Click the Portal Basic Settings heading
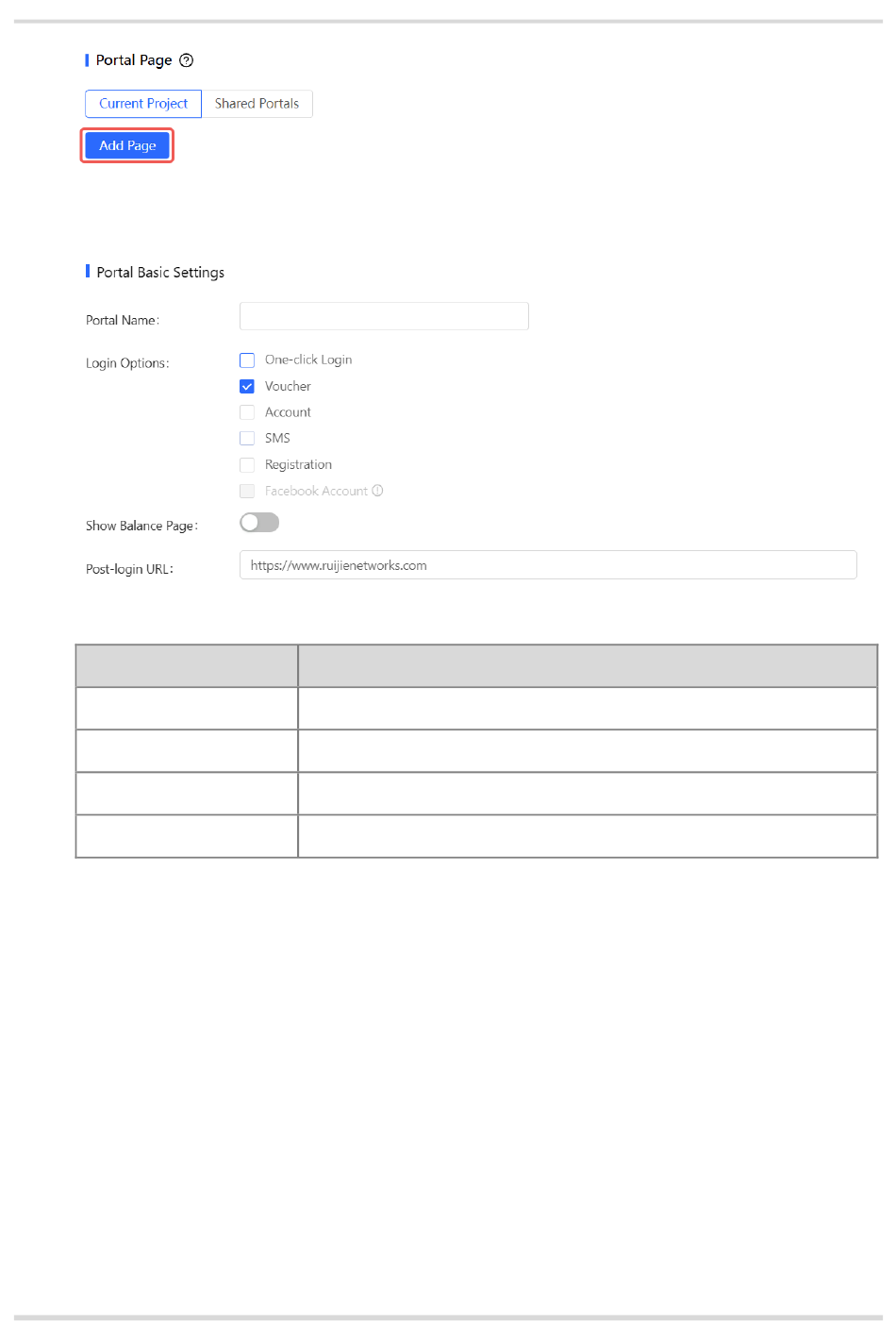896x1339 pixels. point(160,273)
